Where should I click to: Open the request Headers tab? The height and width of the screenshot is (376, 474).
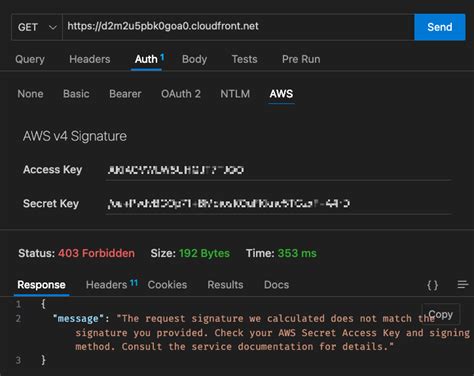point(90,59)
